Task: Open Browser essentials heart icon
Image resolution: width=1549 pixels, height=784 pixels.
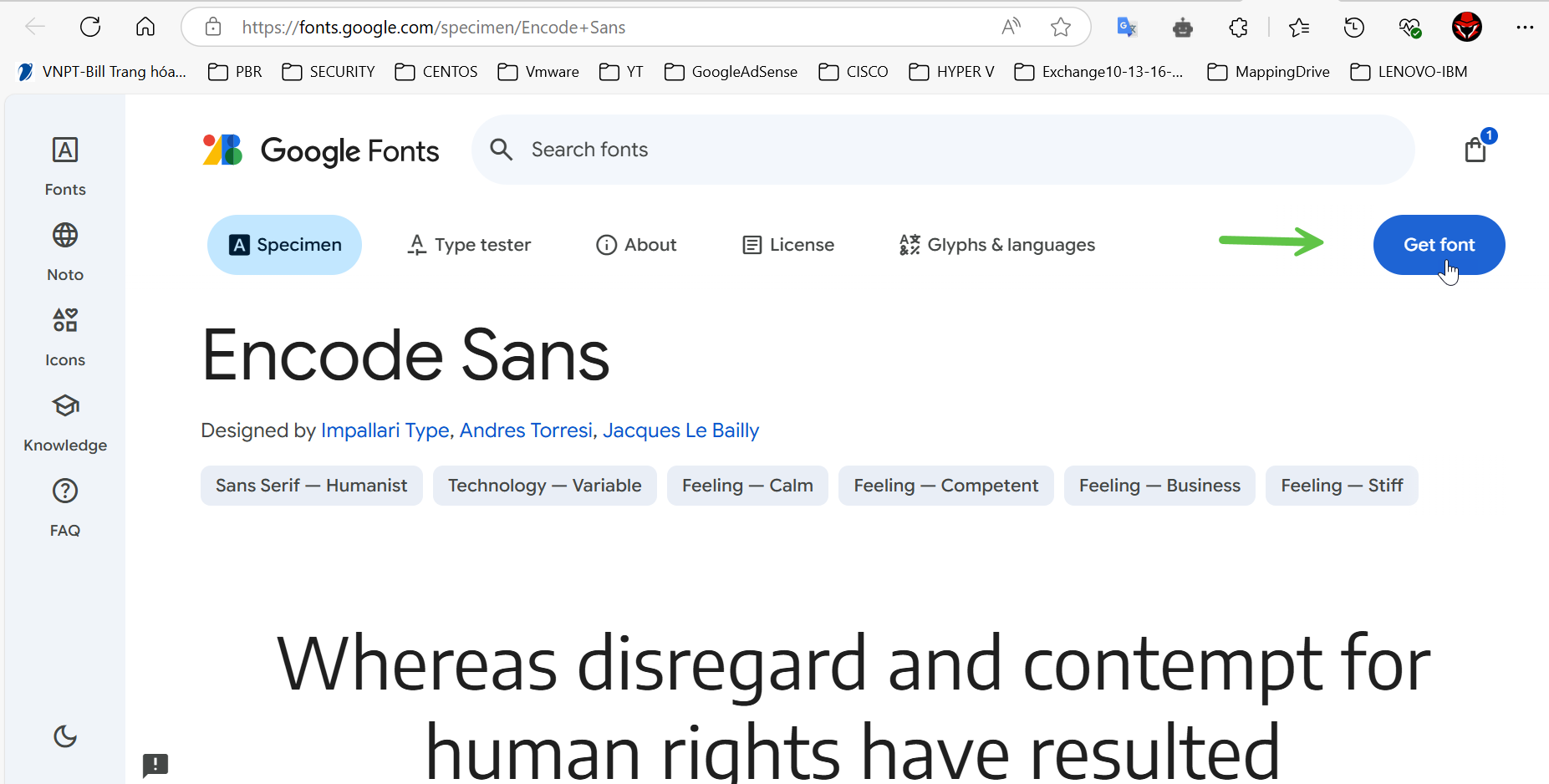Action: point(1410,28)
